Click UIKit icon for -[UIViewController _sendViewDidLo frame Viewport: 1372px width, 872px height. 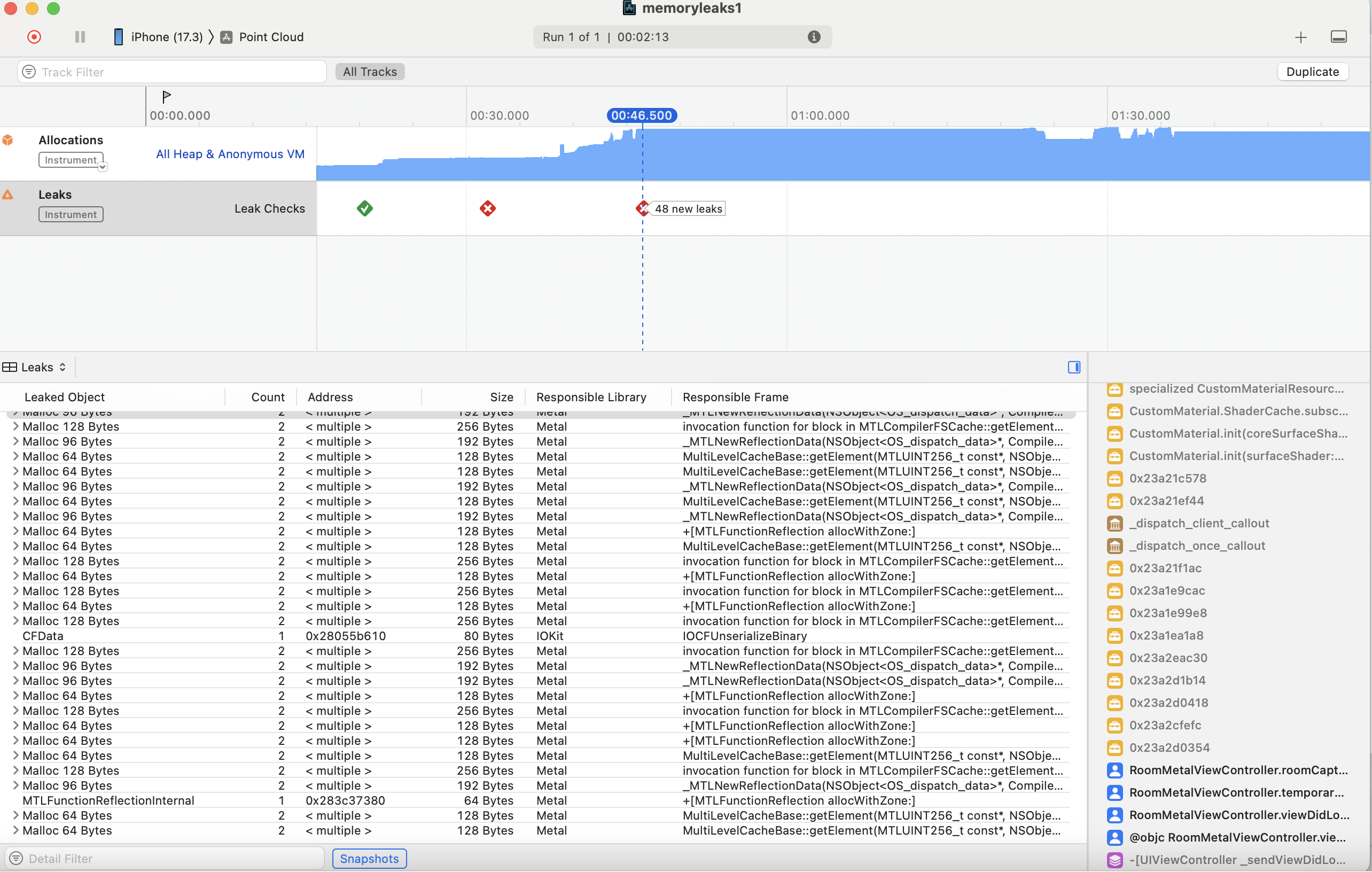(1114, 860)
